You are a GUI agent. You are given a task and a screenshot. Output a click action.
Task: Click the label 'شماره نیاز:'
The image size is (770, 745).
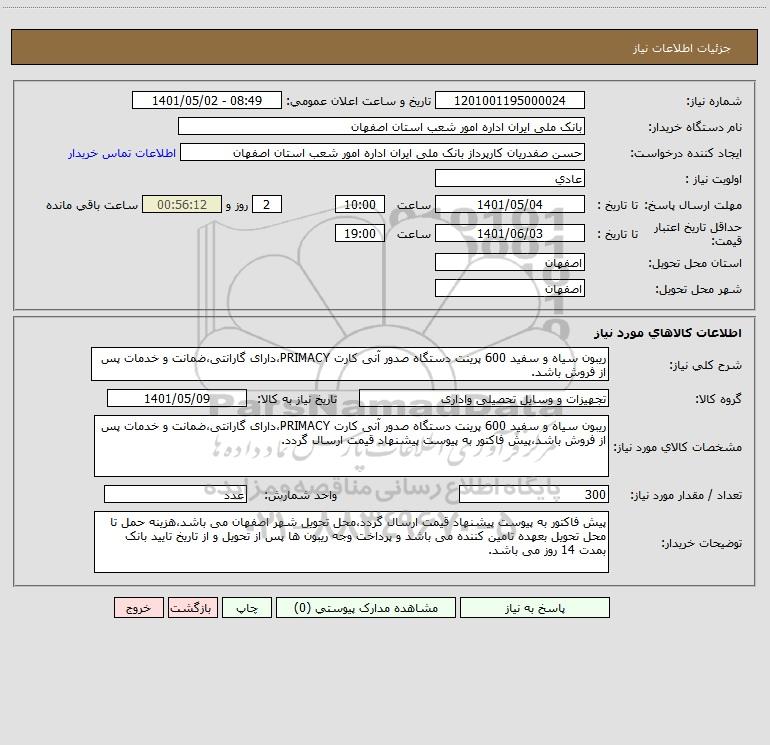tap(714, 101)
